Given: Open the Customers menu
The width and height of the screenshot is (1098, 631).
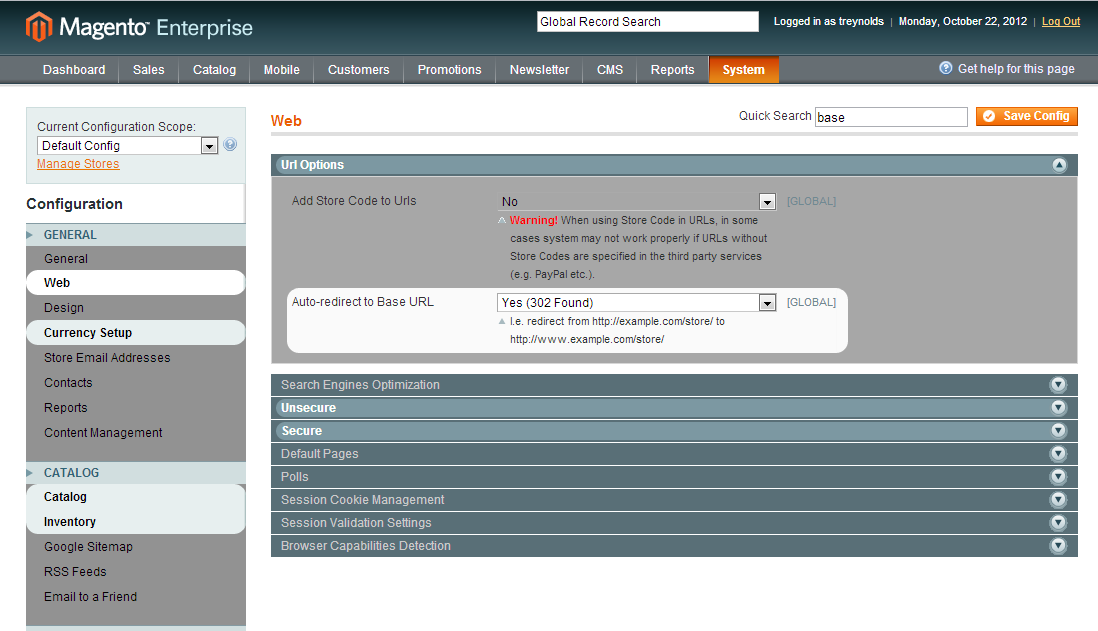Looking at the screenshot, I should pyautogui.click(x=359, y=70).
